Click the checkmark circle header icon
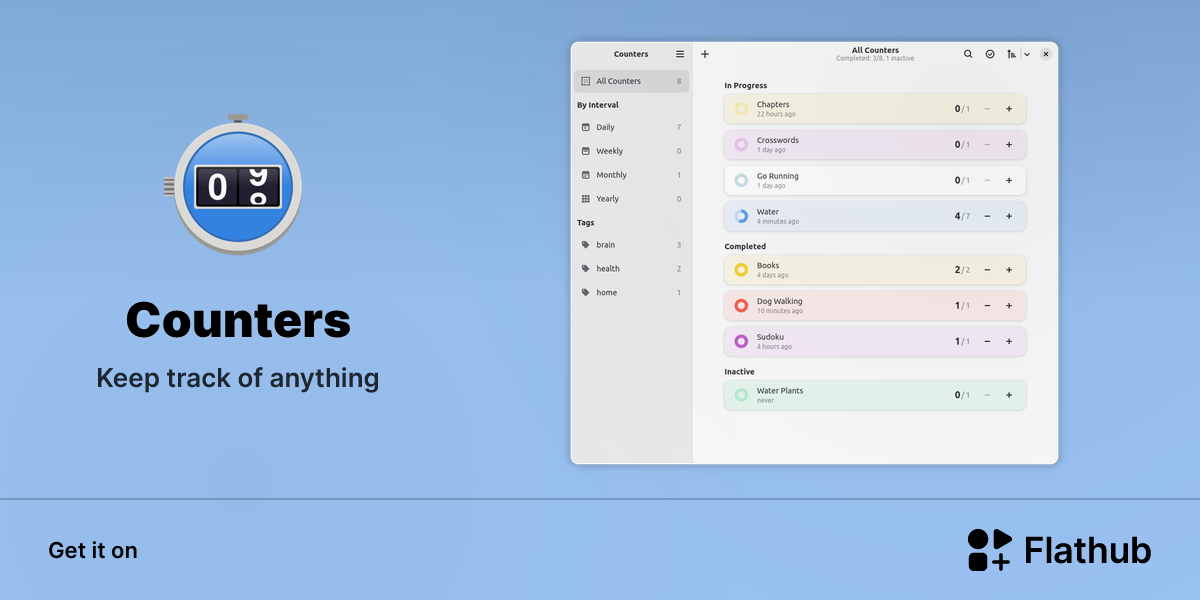1200x600 pixels. [990, 54]
